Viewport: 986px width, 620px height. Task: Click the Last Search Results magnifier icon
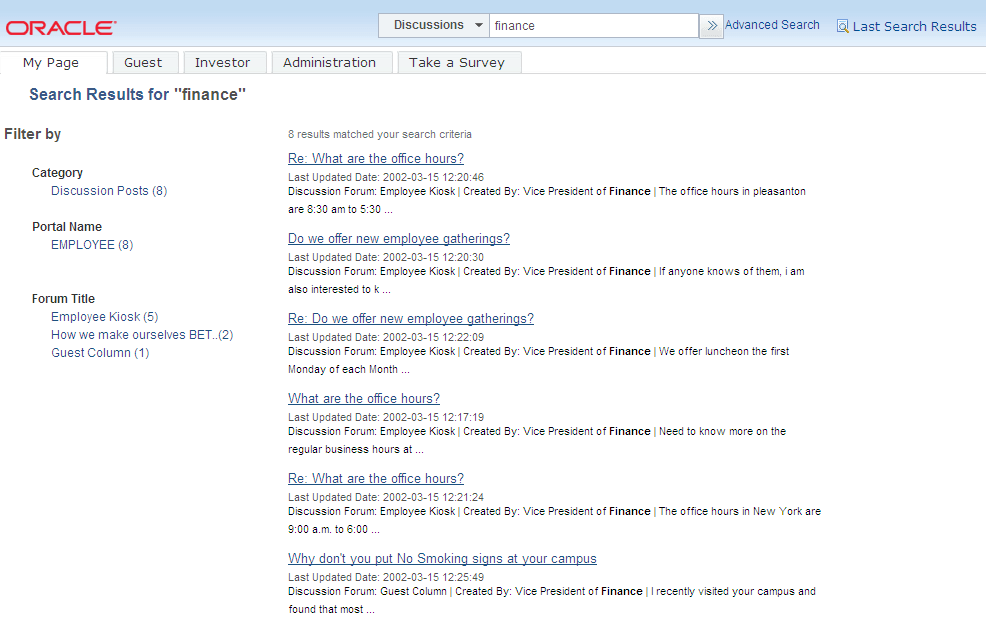841,26
